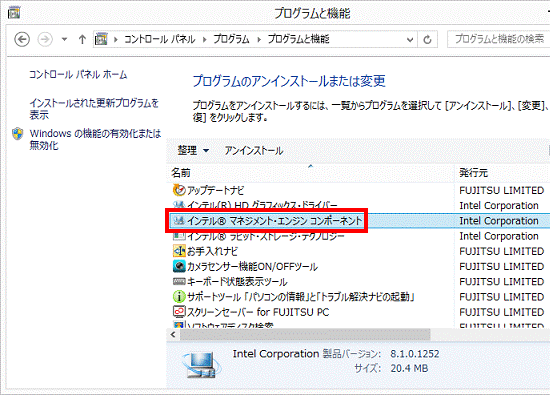This screenshot has width=550, height=395.
Task: Open コントロール パネル ホーム link
Action: 78,74
